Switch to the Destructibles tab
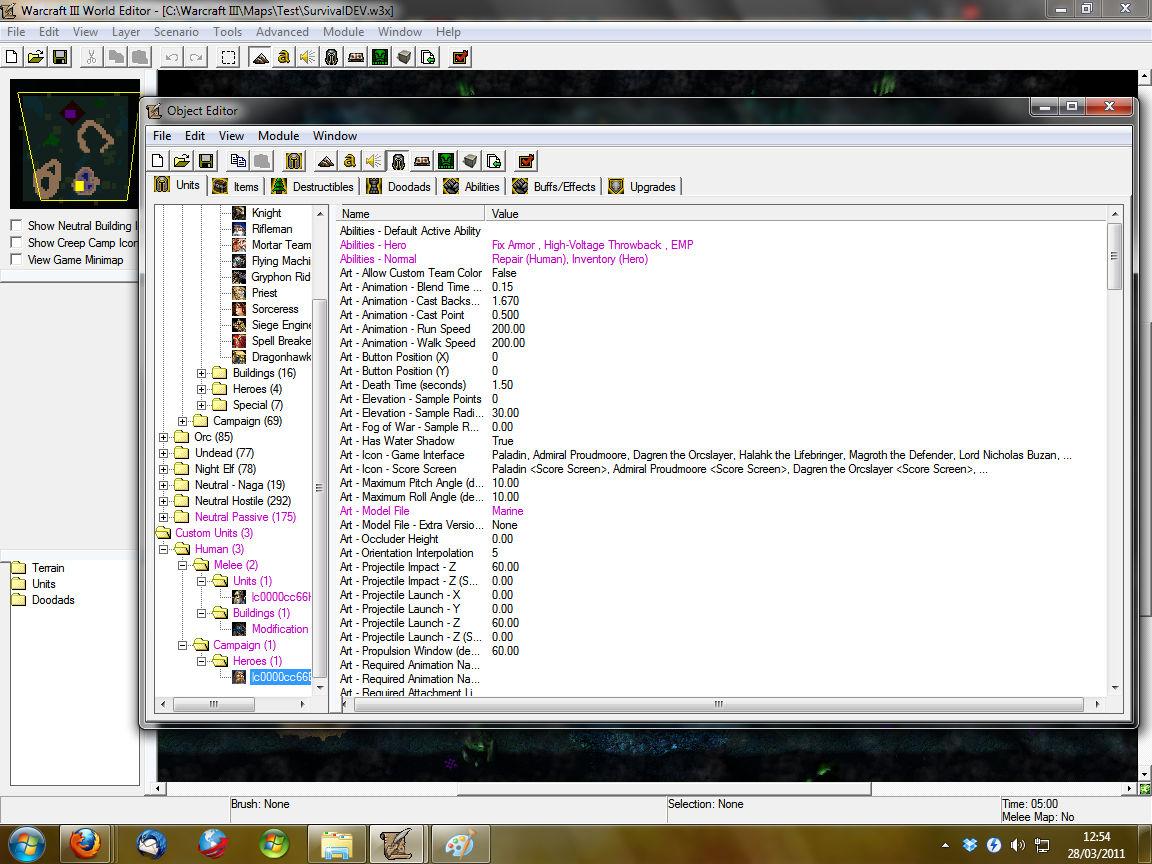Viewport: 1152px width, 864px height. [x=312, y=187]
